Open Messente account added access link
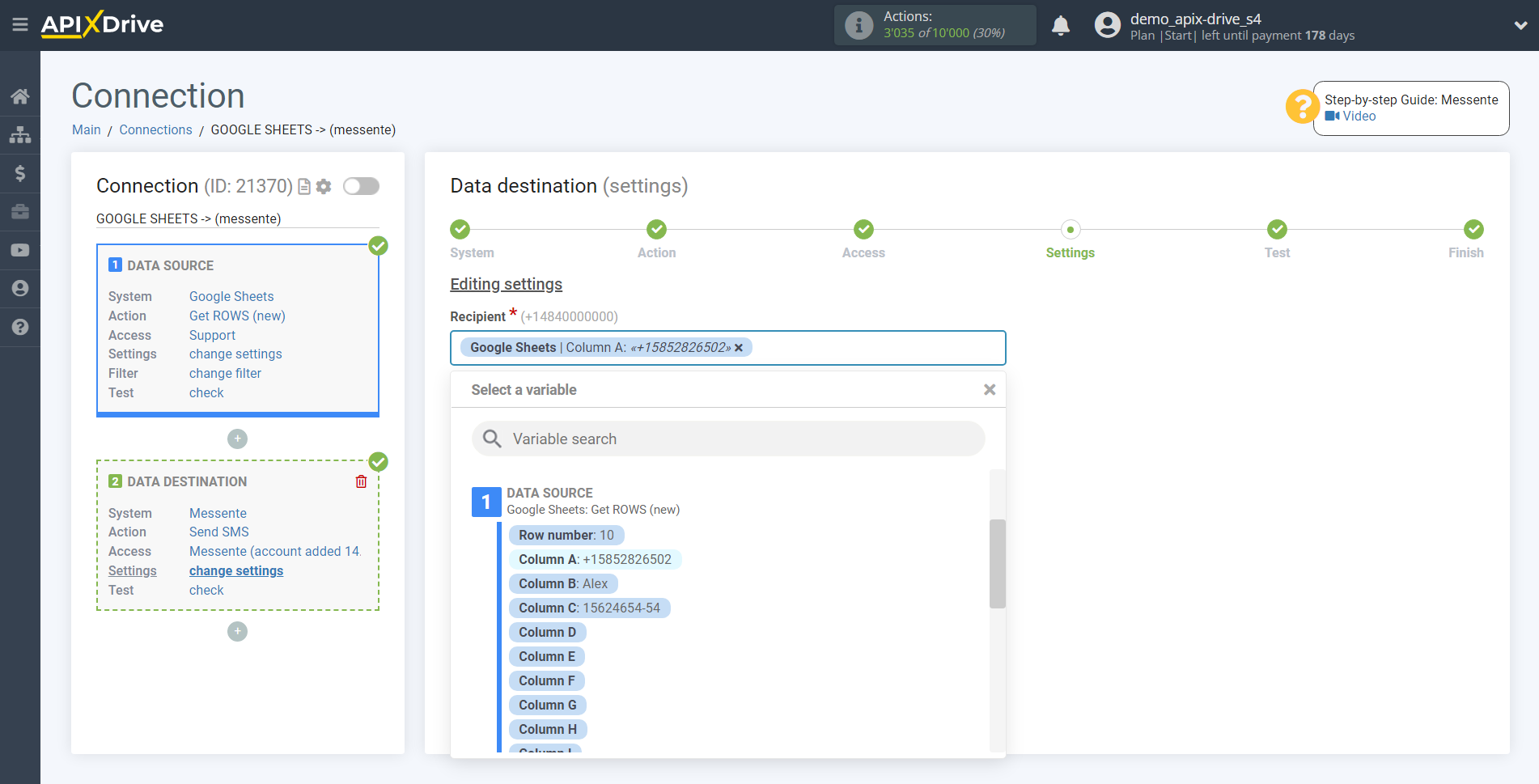The height and width of the screenshot is (784, 1539). [x=274, y=551]
